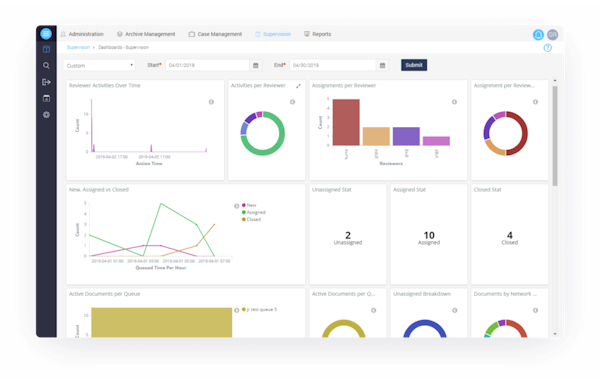
Task: Open legend icon on Active Documents per Q donut
Action: pyautogui.click(x=373, y=310)
